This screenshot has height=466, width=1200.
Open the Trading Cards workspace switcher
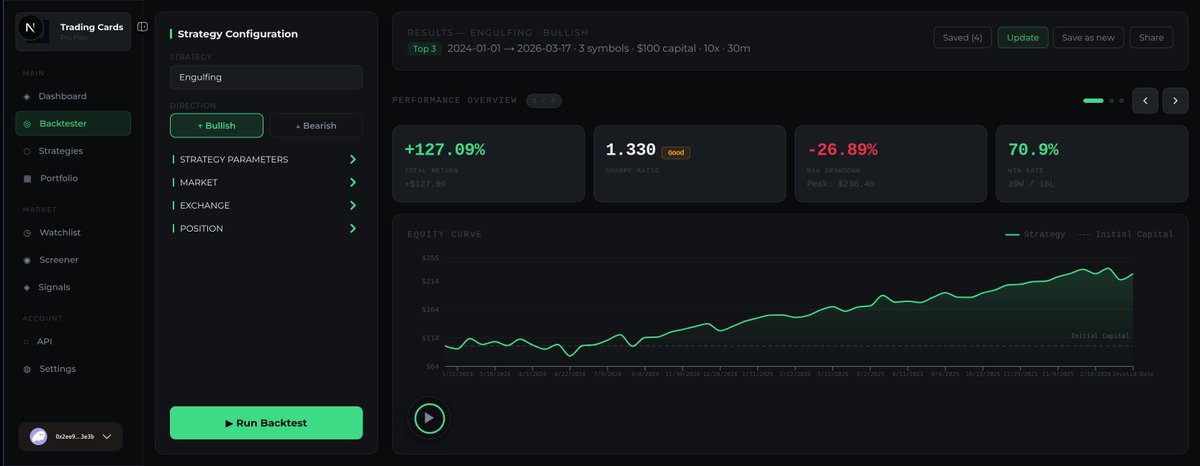pyautogui.click(x=73, y=31)
